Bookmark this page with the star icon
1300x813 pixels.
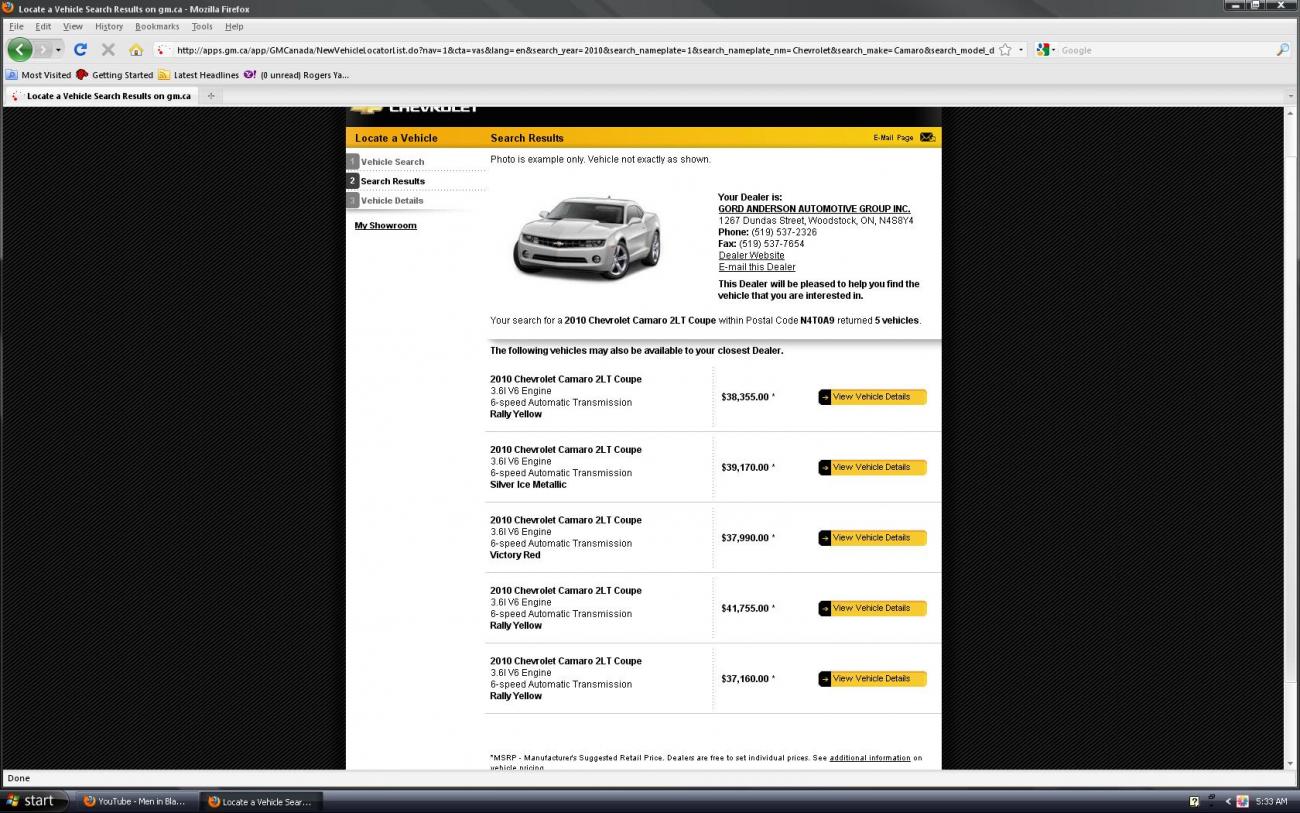(1005, 49)
